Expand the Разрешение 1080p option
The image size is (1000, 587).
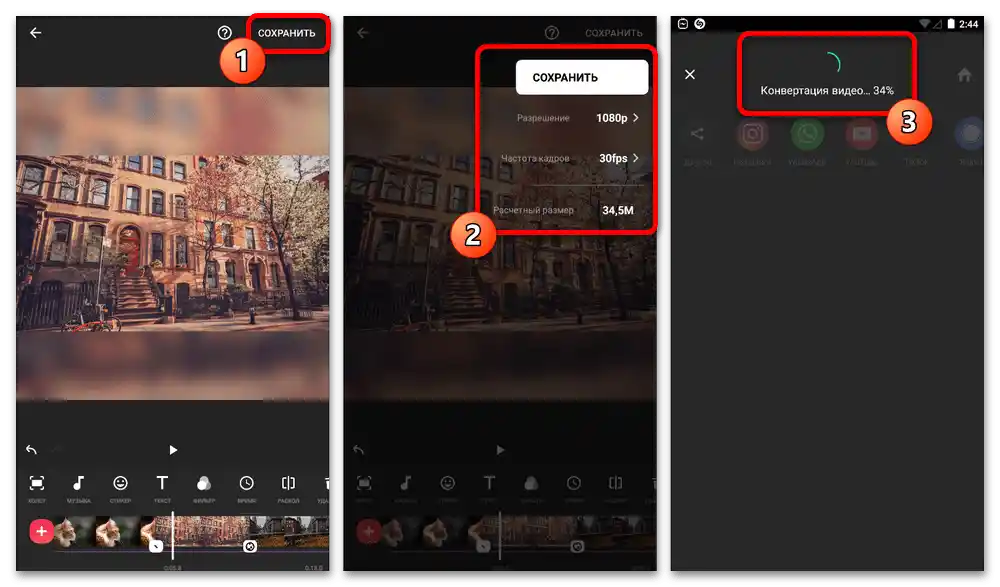pos(577,118)
